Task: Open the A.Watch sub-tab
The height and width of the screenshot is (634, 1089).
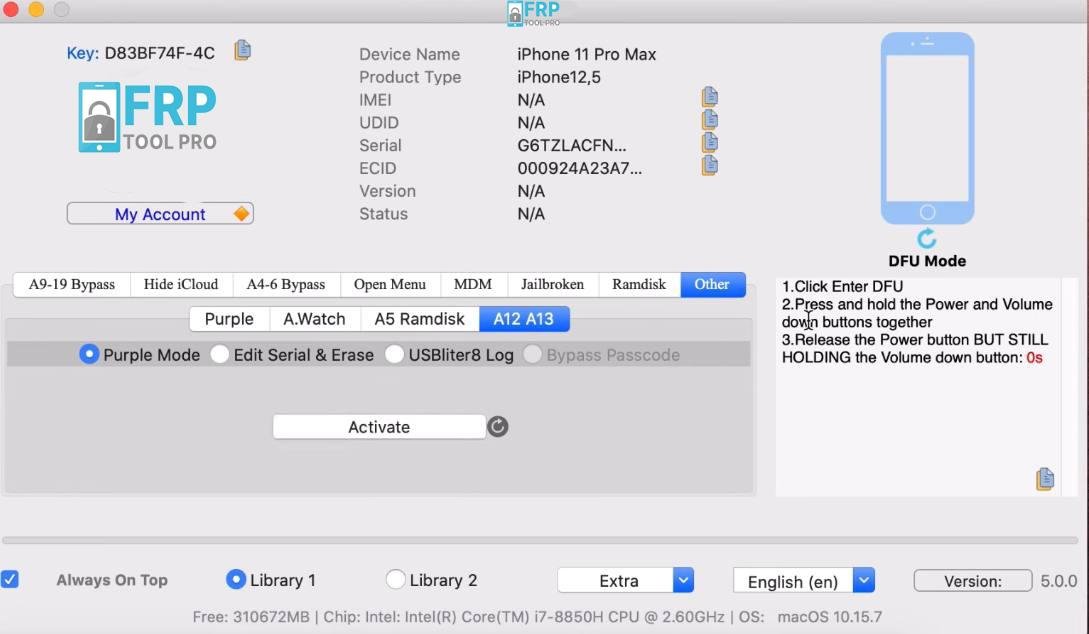Action: [x=314, y=319]
